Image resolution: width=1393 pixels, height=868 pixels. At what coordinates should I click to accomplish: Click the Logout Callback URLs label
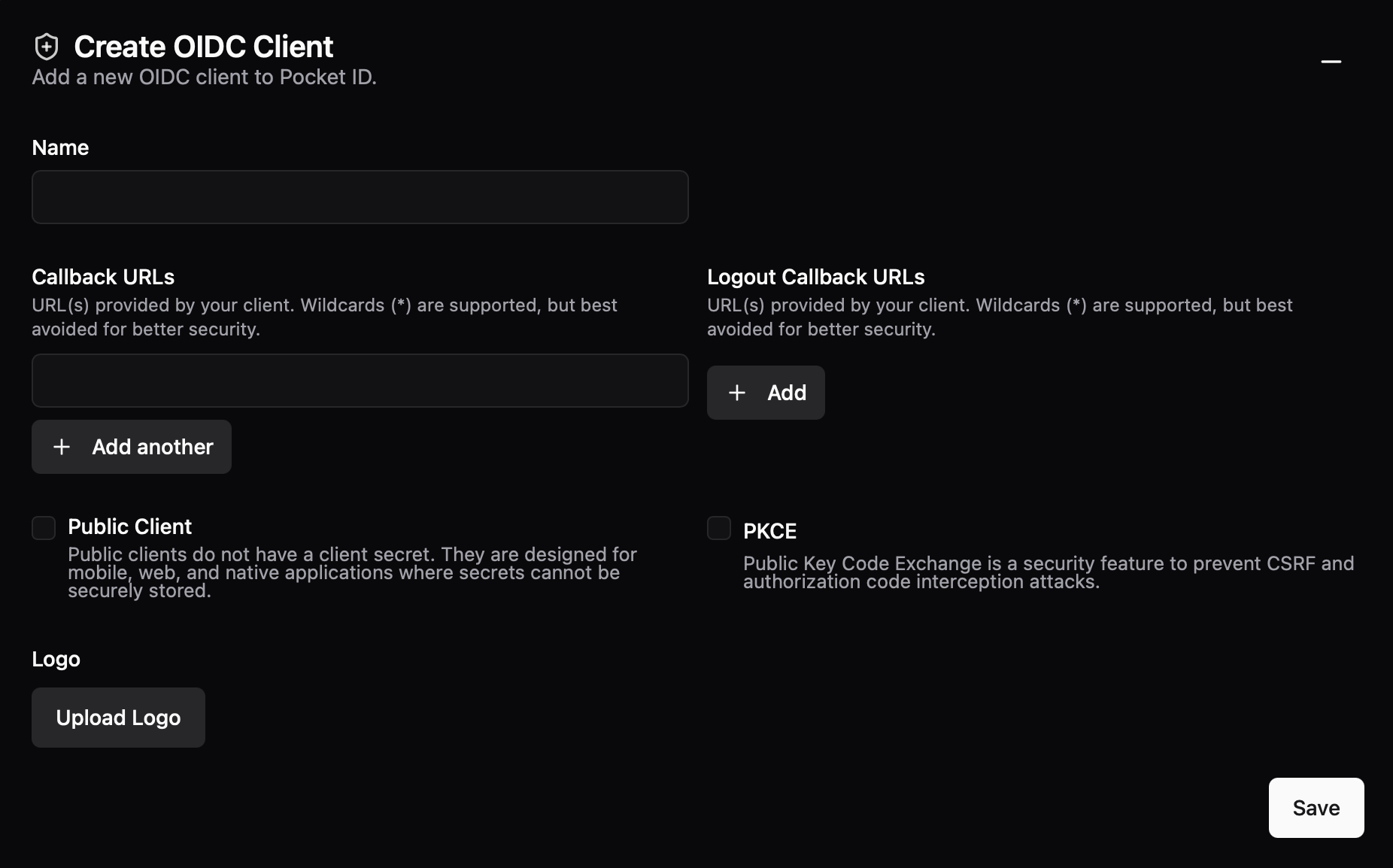pos(815,277)
